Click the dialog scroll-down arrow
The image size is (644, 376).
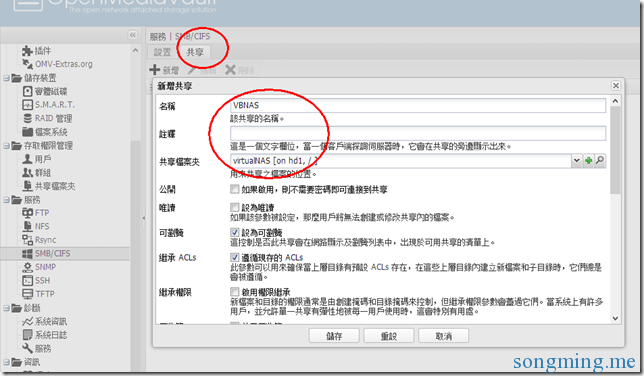(x=615, y=318)
